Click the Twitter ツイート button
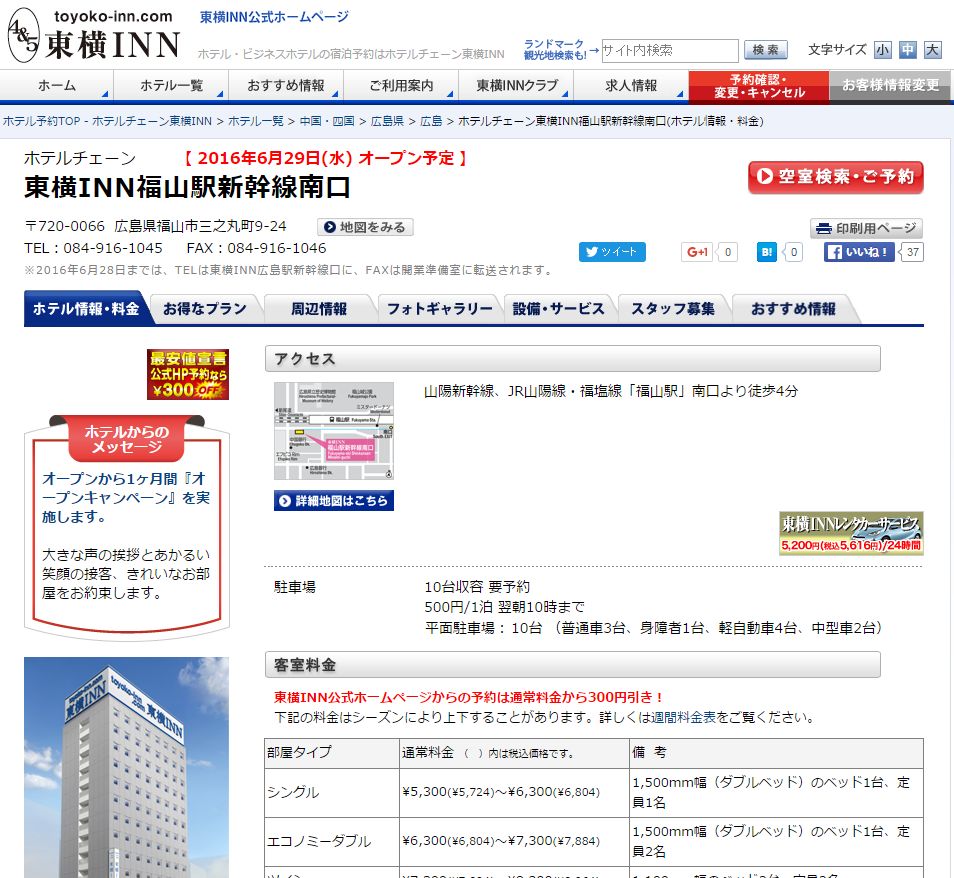The width and height of the screenshot is (954, 878). click(611, 252)
